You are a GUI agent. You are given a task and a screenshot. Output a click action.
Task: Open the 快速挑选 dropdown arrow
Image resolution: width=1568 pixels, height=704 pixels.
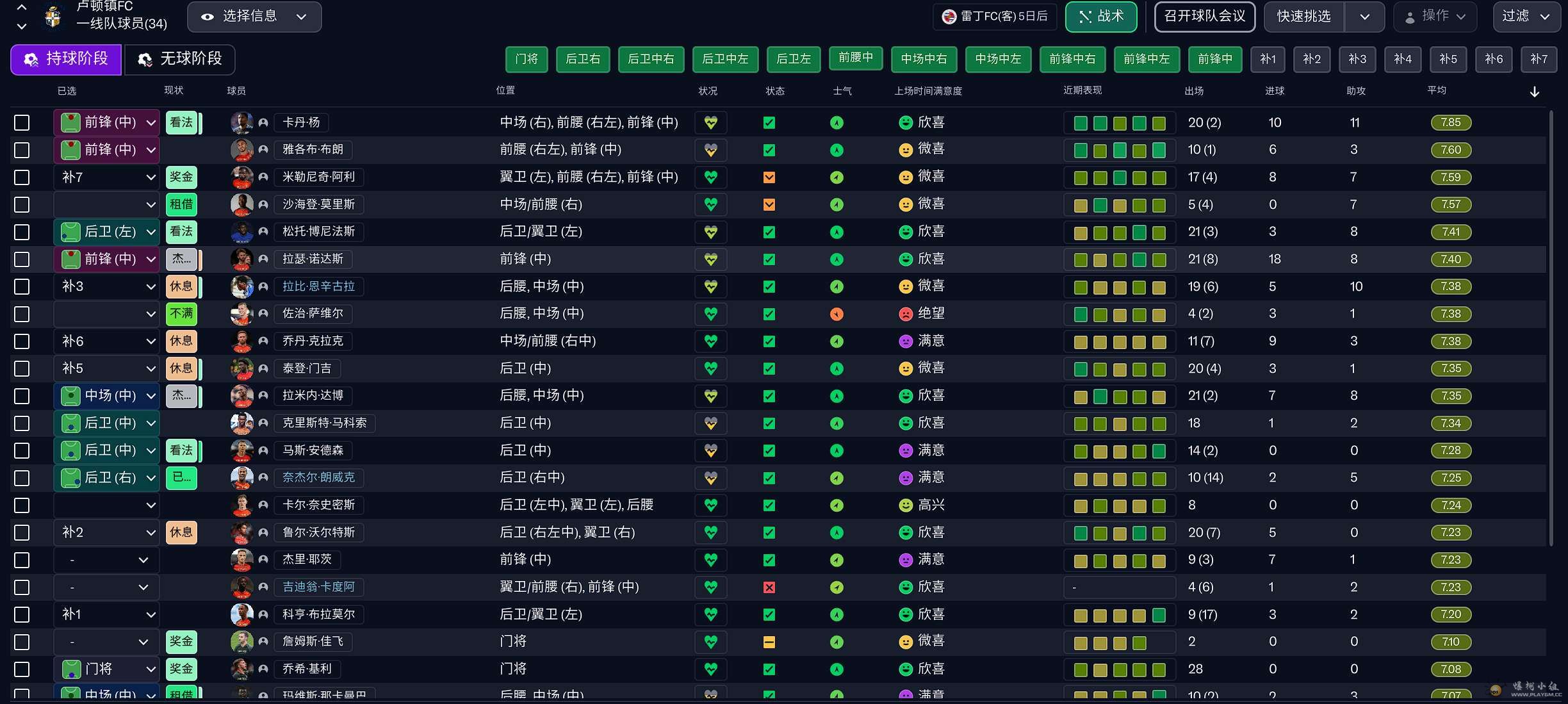click(x=1364, y=17)
